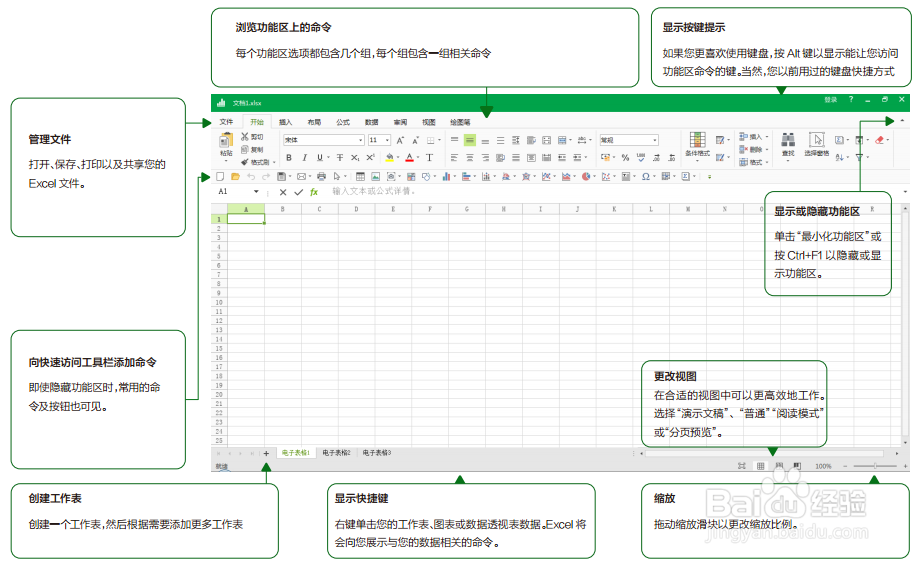Toggle the align text left button

pyautogui.click(x=454, y=158)
